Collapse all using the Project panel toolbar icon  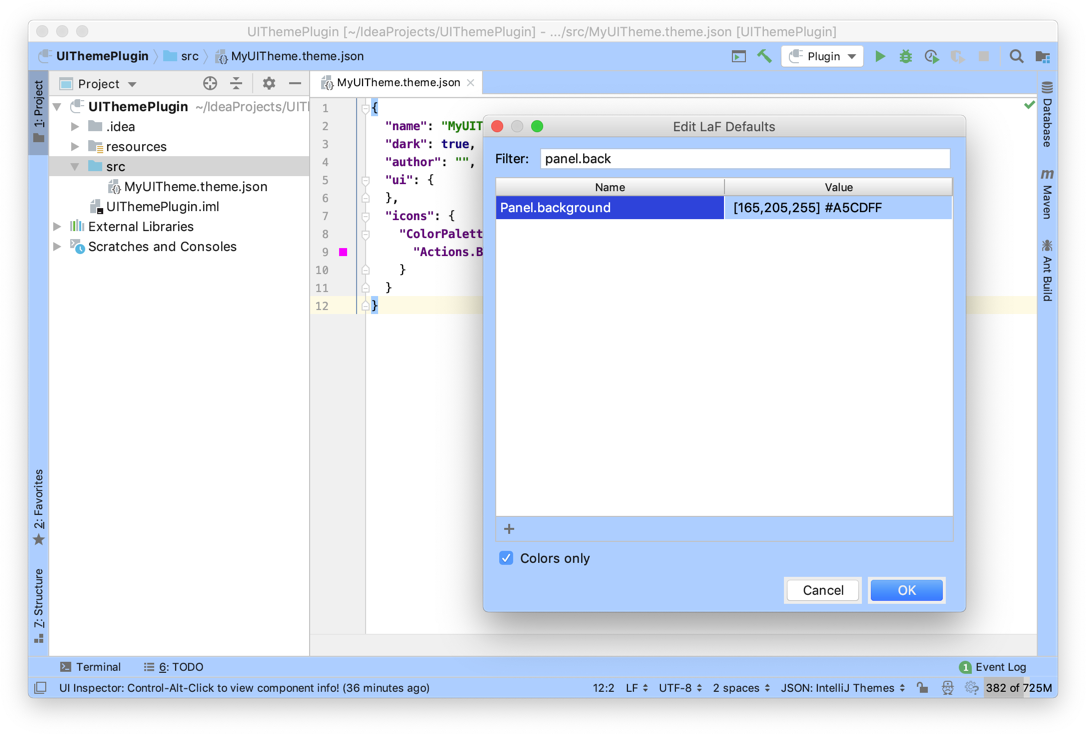[x=236, y=84]
